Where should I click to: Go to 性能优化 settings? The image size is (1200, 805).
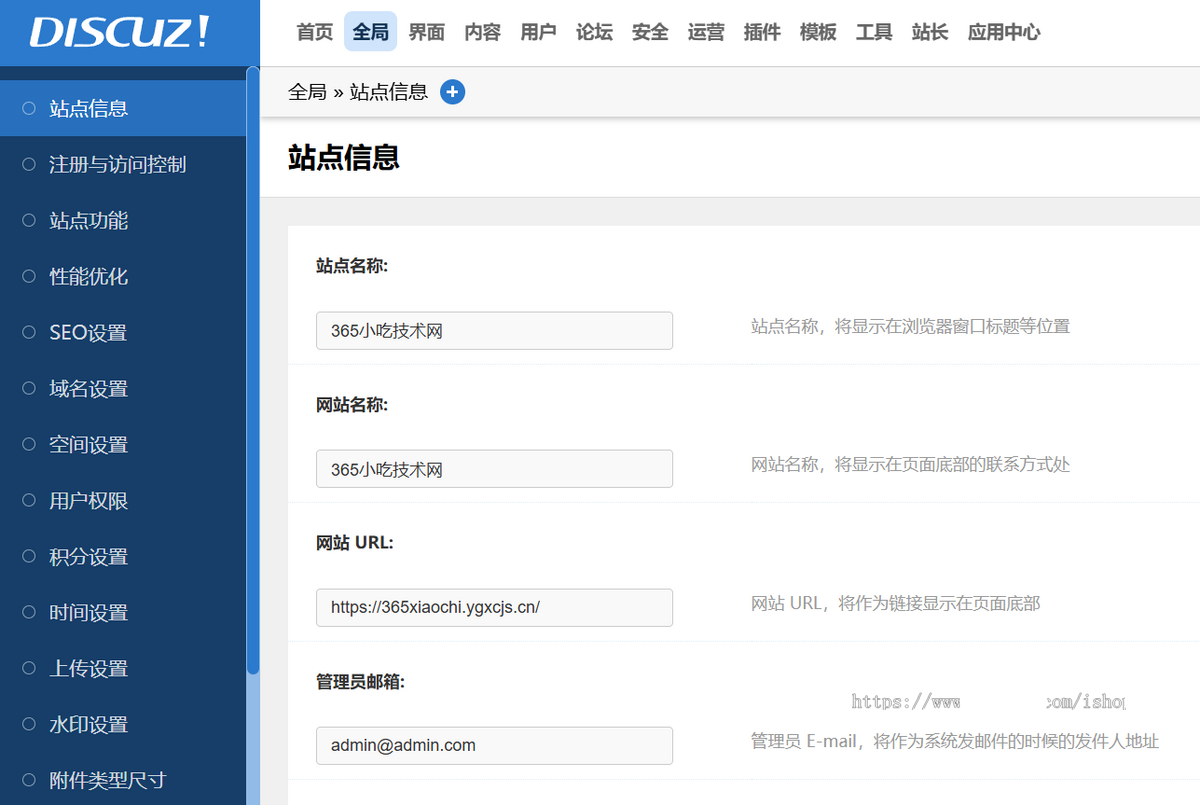pyautogui.click(x=89, y=276)
